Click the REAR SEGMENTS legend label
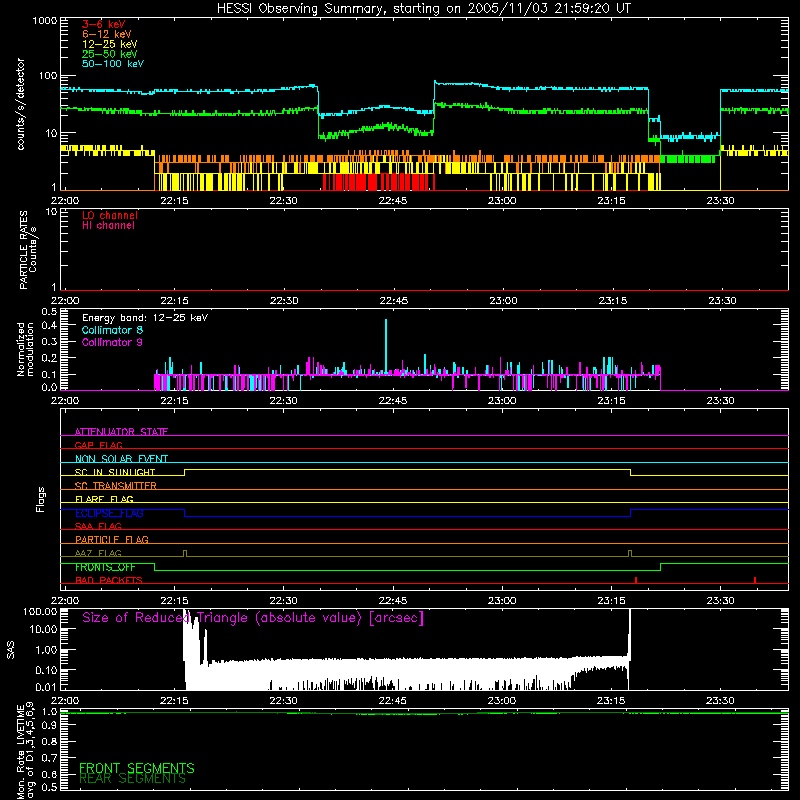 [132, 779]
